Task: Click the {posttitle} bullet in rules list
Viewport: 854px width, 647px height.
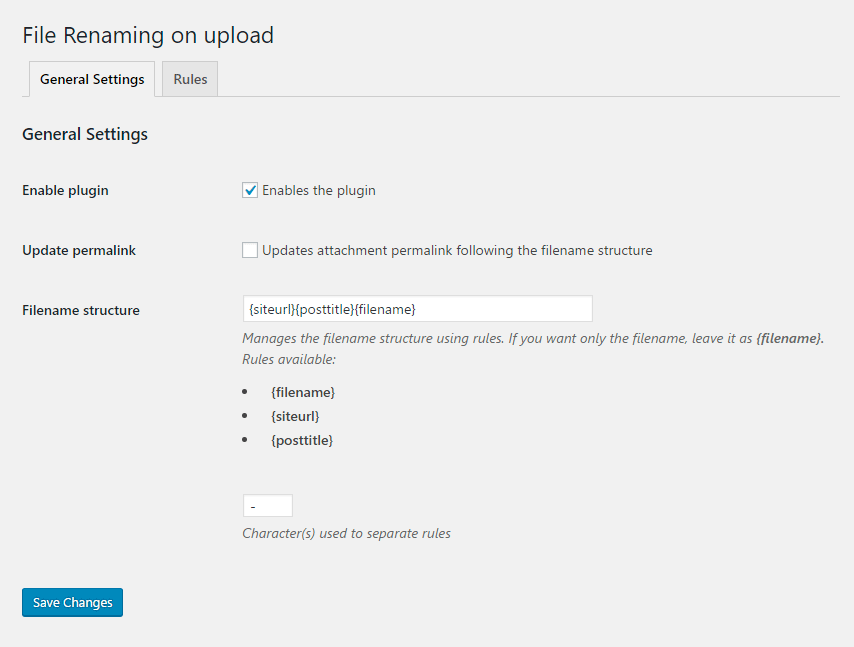Action: point(302,440)
